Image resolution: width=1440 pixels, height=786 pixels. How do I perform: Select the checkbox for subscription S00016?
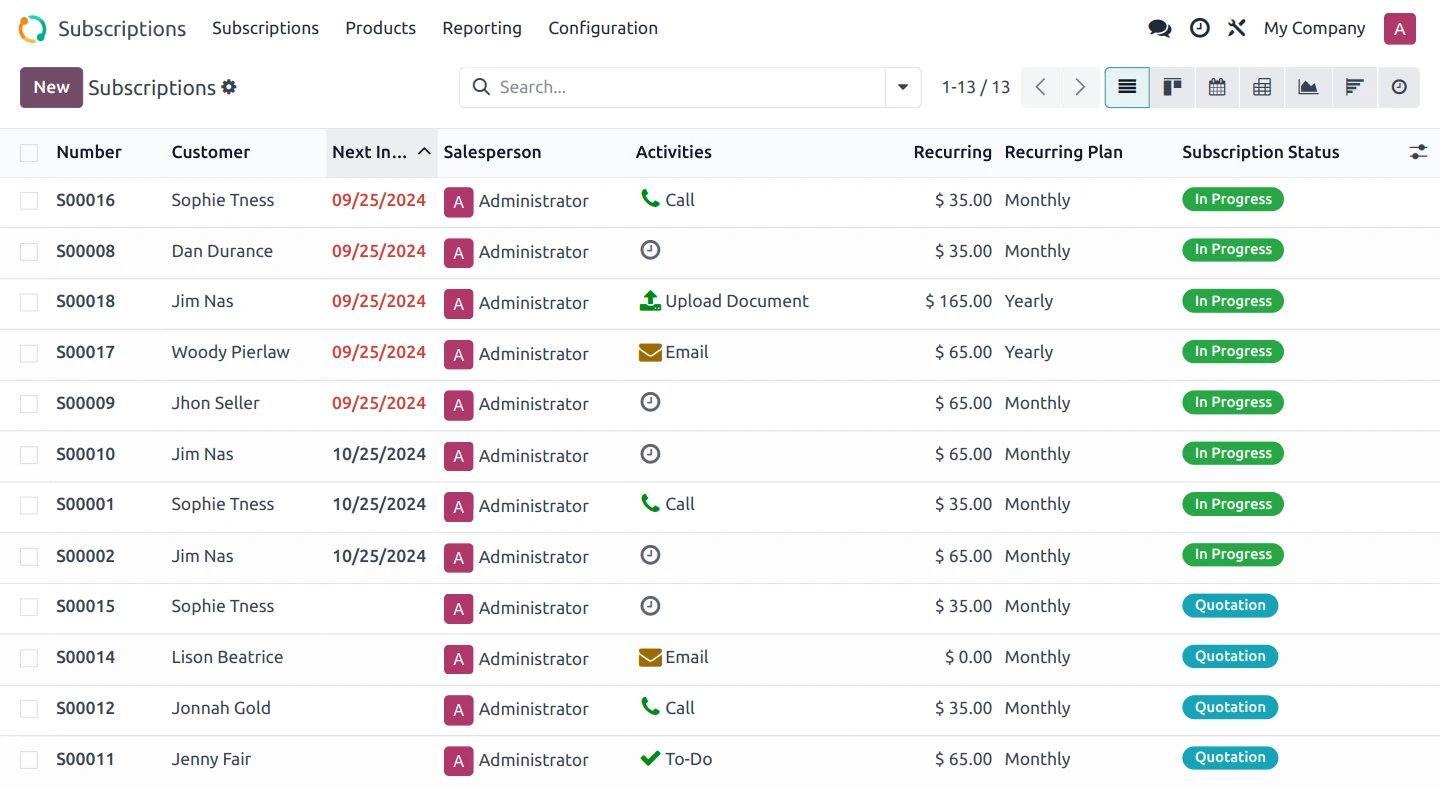pyautogui.click(x=28, y=201)
